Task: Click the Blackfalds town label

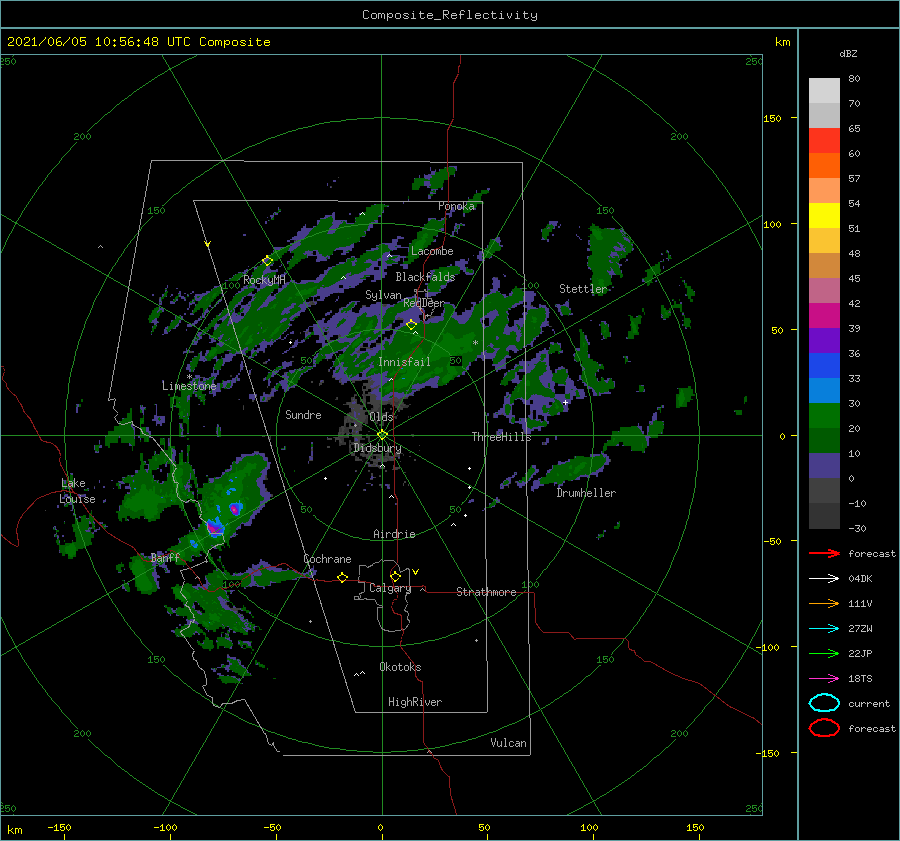Action: [425, 277]
